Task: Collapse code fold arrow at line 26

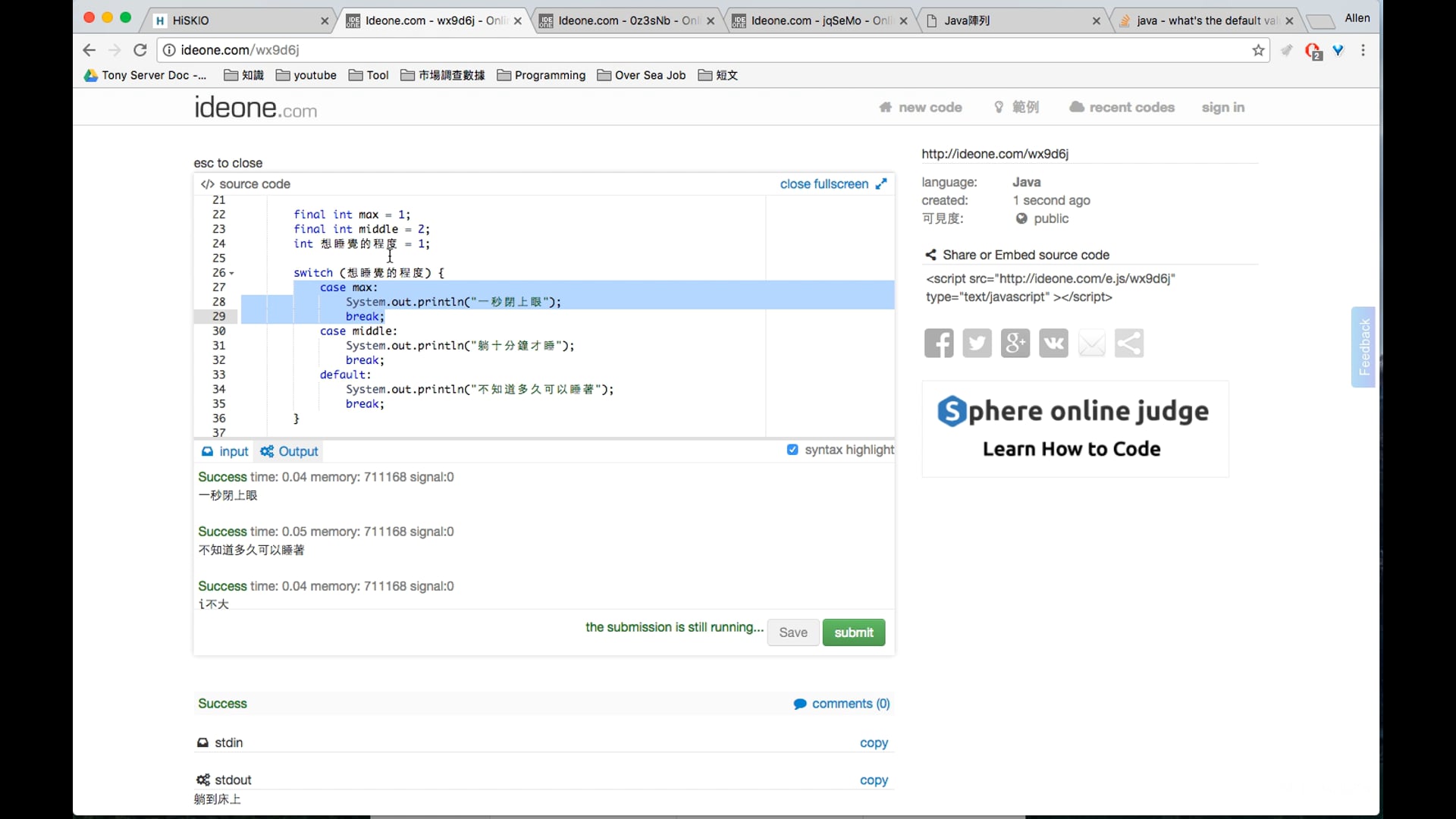Action: point(232,273)
